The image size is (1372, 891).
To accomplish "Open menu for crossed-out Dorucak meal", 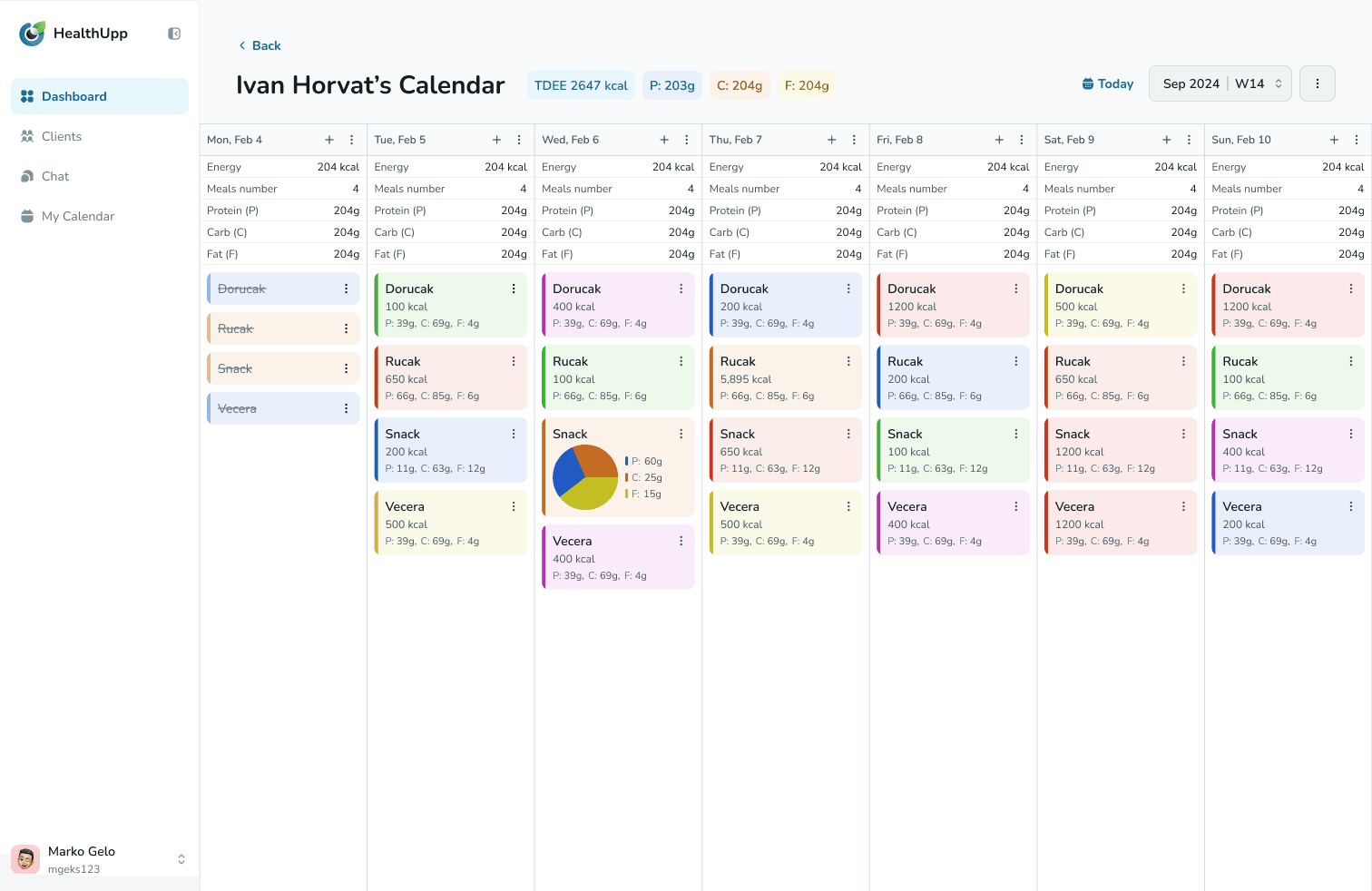I will click(346, 289).
